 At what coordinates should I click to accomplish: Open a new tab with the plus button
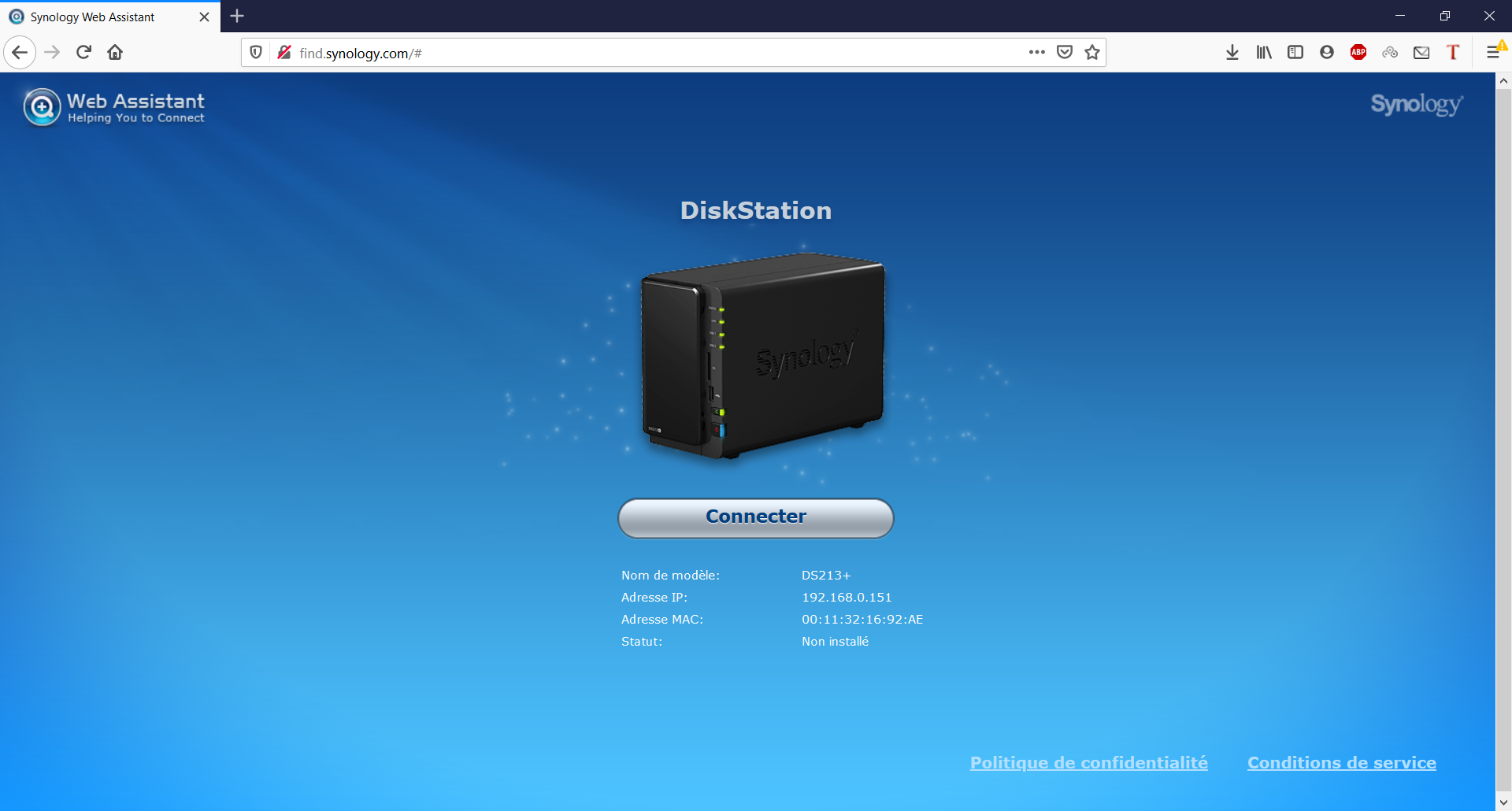coord(237,16)
